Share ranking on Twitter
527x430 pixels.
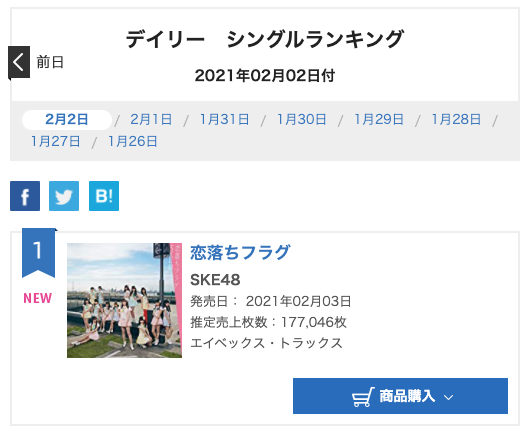(x=64, y=196)
